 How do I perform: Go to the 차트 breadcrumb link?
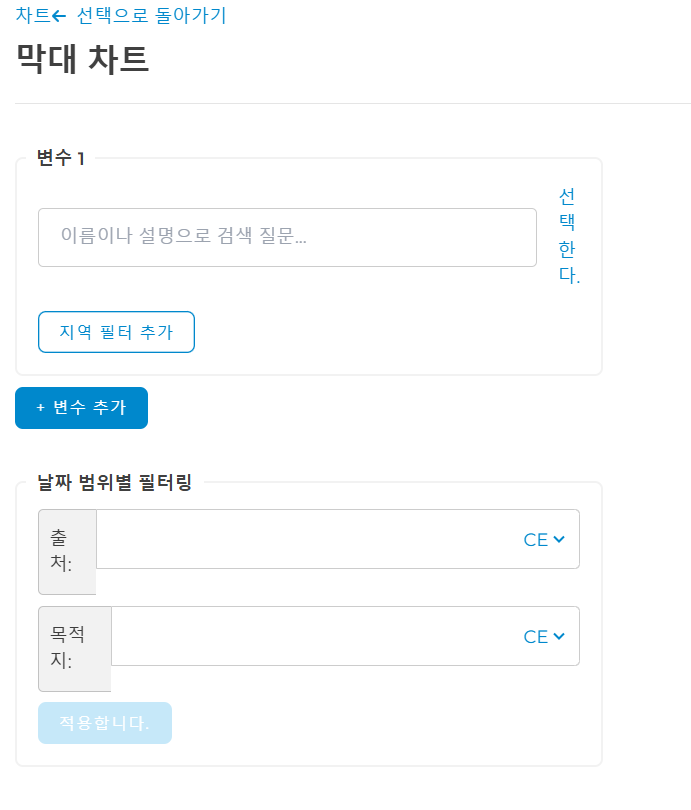coord(32,16)
